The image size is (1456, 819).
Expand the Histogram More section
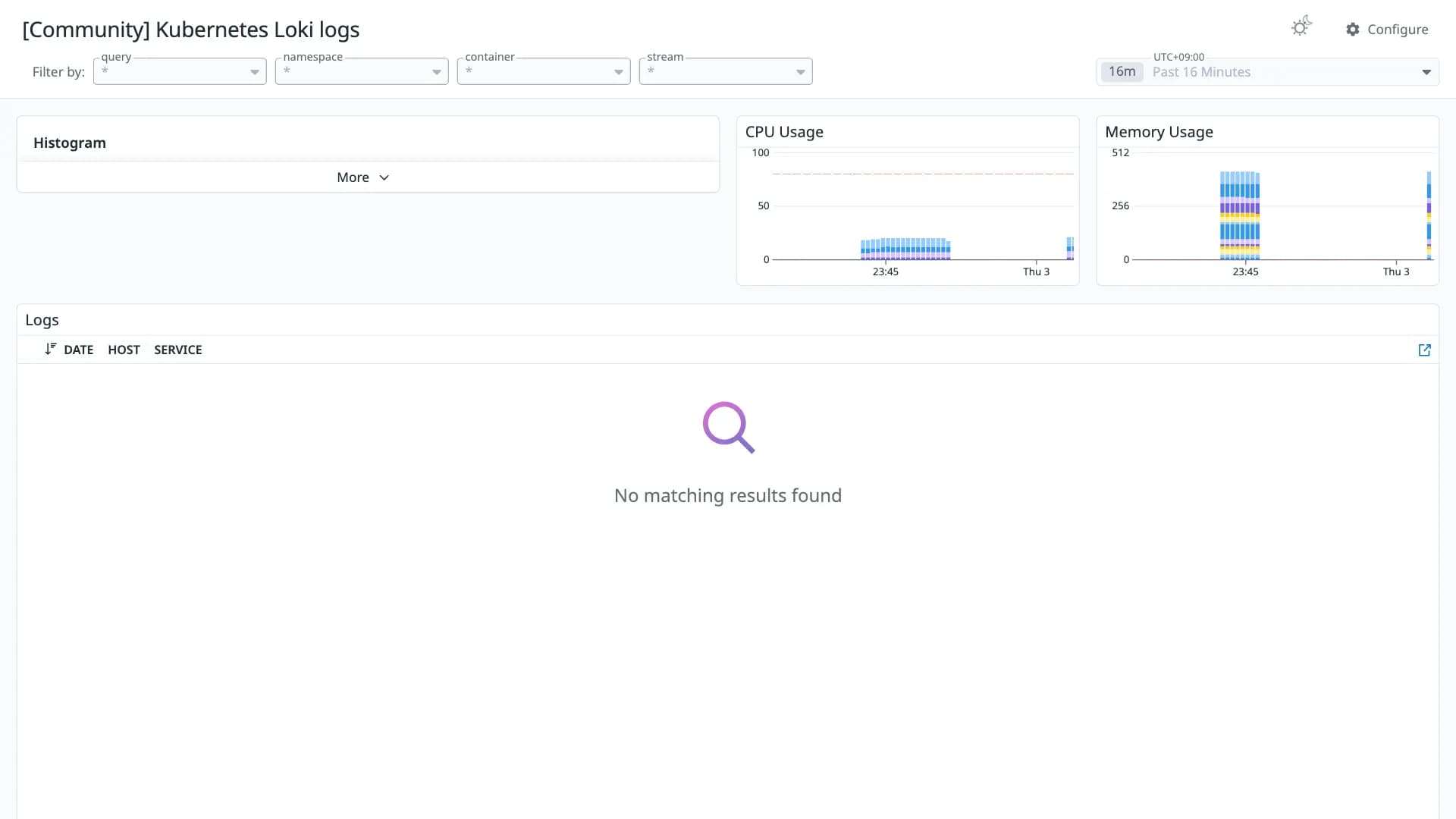point(363,177)
